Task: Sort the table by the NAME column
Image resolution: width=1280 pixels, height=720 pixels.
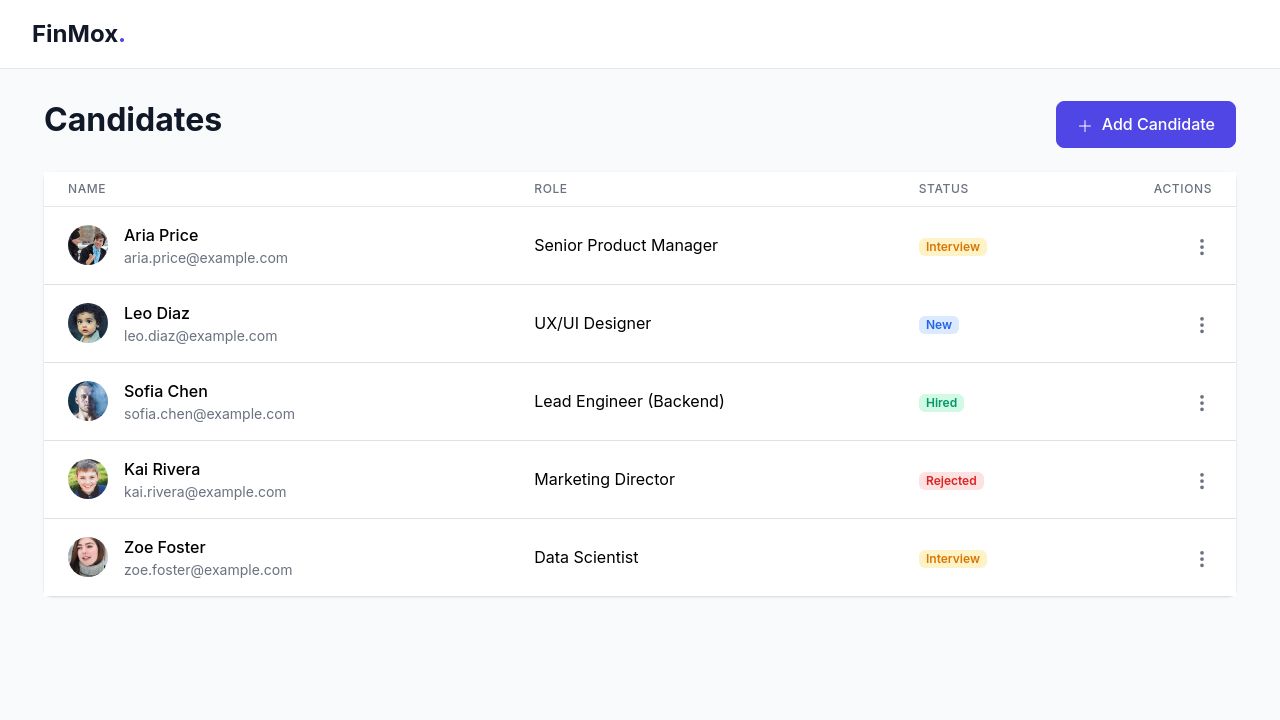Action: pyautogui.click(x=87, y=189)
